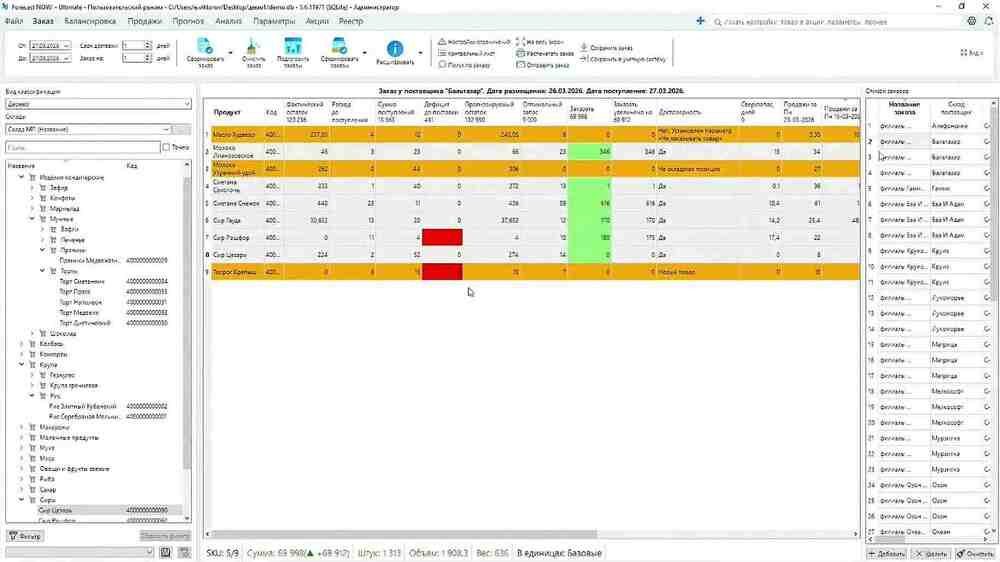
Task: Click the Сформировать заказ toolbar icon
Action: click(205, 46)
